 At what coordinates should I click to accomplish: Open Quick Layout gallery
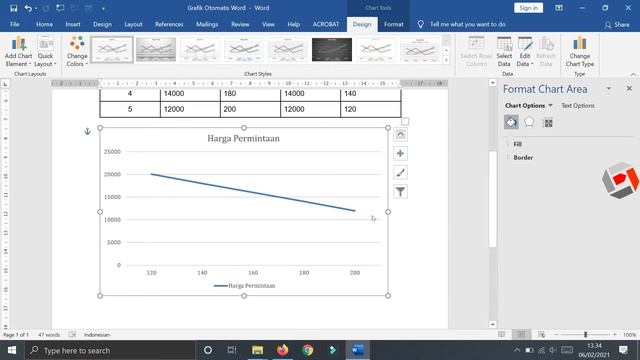(x=45, y=52)
